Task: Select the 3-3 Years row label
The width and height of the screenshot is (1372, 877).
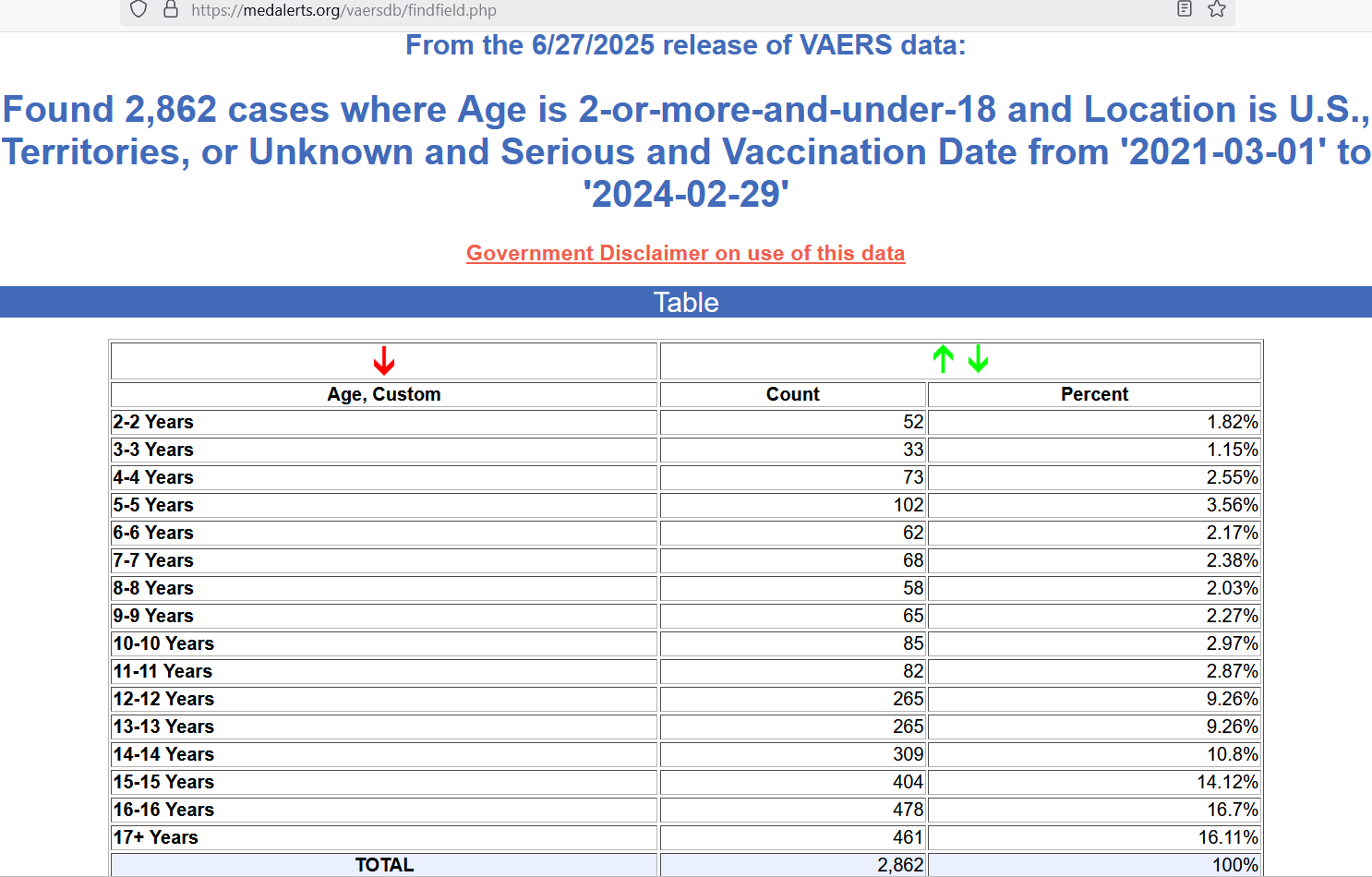Action: [153, 450]
